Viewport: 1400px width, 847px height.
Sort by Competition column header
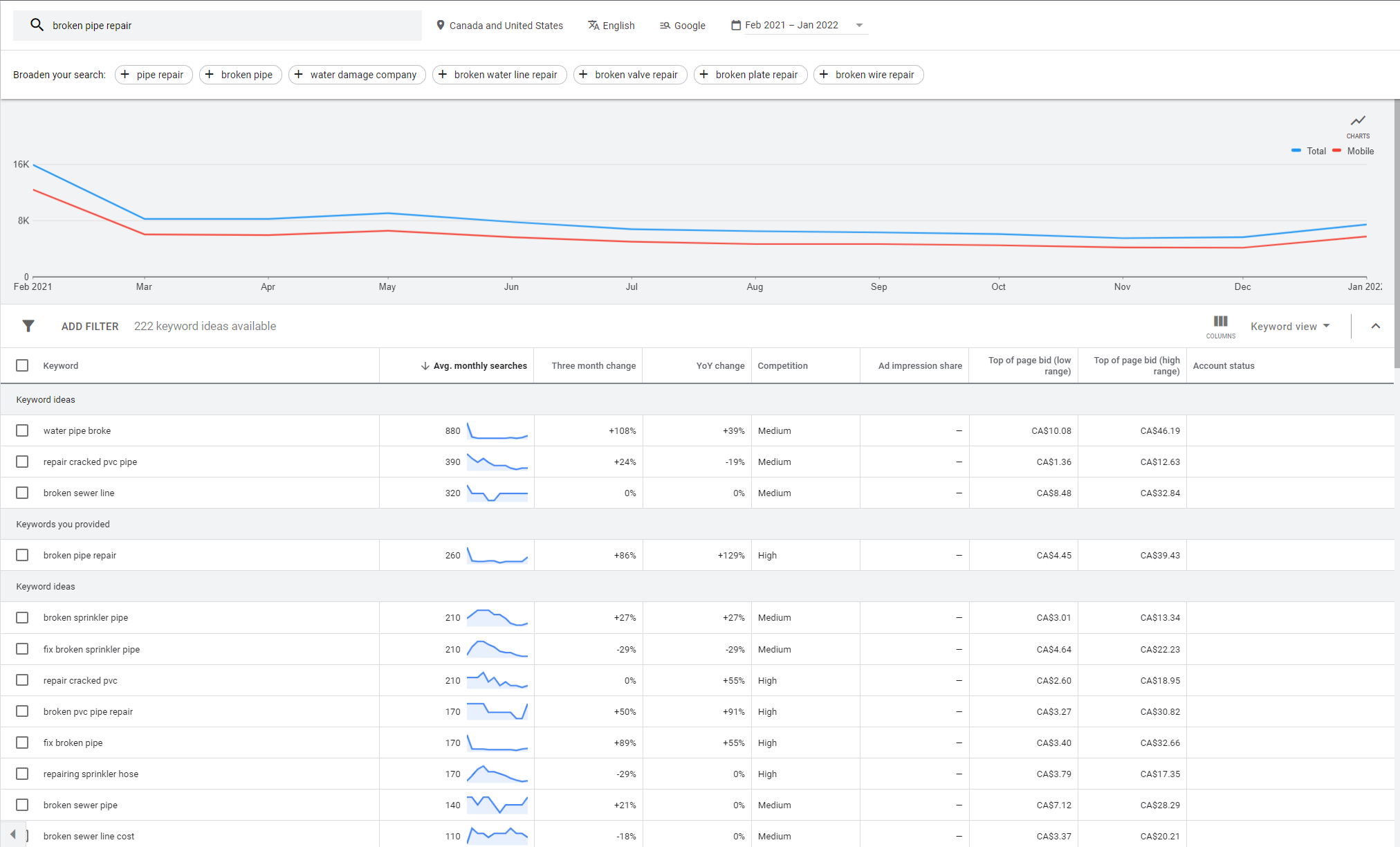(x=782, y=366)
